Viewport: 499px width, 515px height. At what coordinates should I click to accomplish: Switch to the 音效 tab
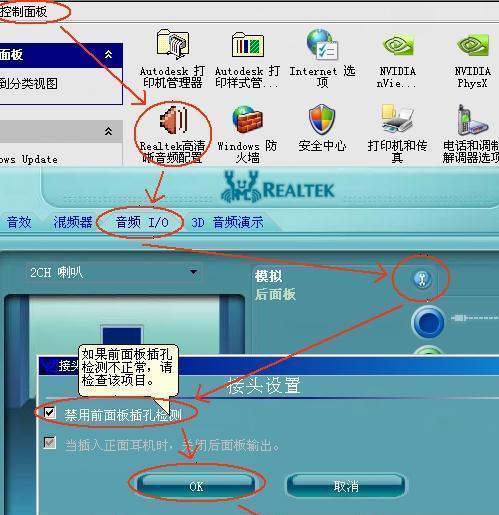tap(19, 222)
